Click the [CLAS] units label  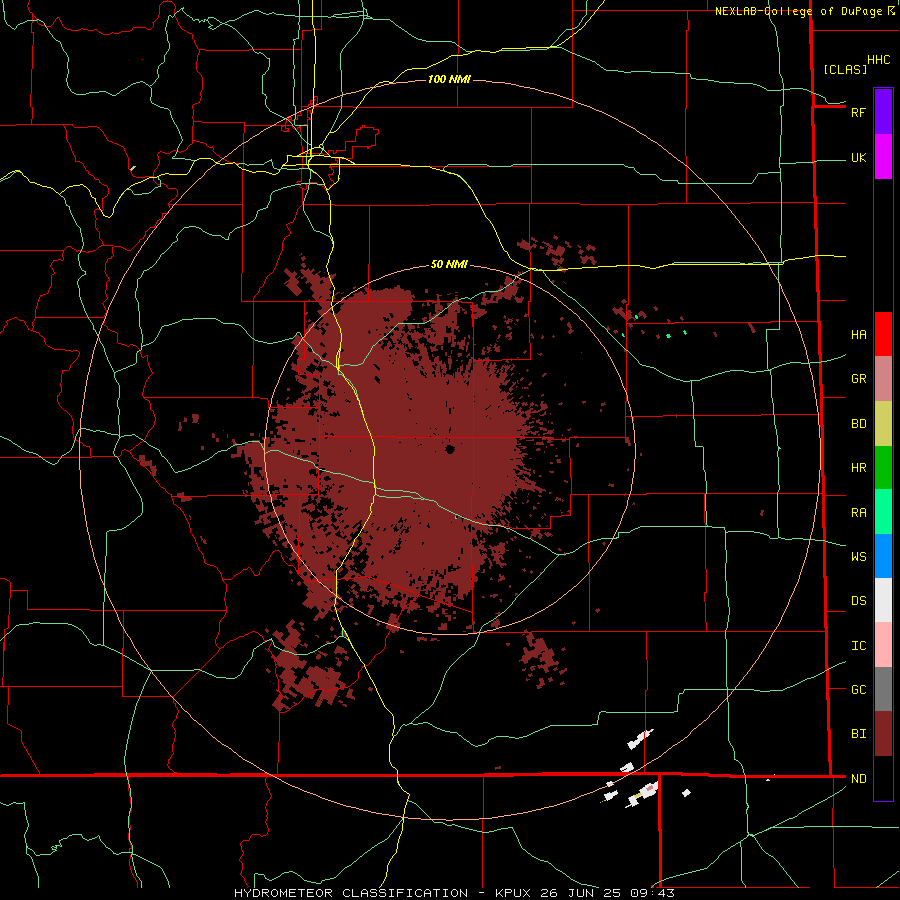click(845, 70)
